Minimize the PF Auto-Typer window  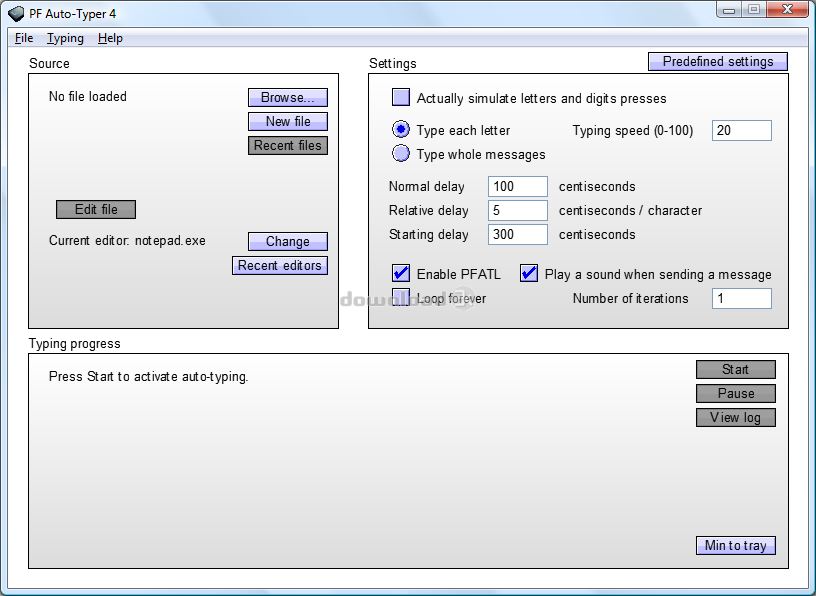729,10
